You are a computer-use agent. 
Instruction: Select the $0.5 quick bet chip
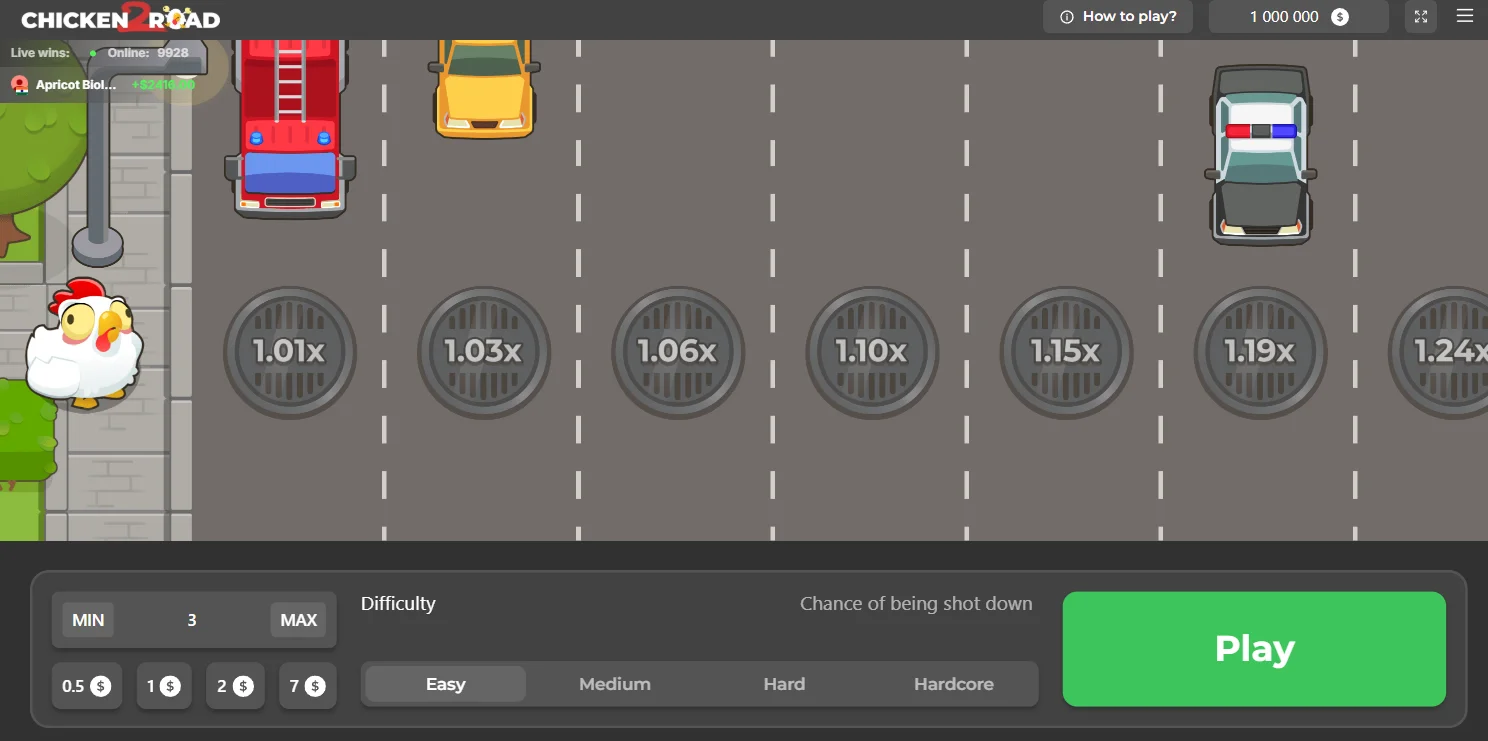(x=87, y=686)
